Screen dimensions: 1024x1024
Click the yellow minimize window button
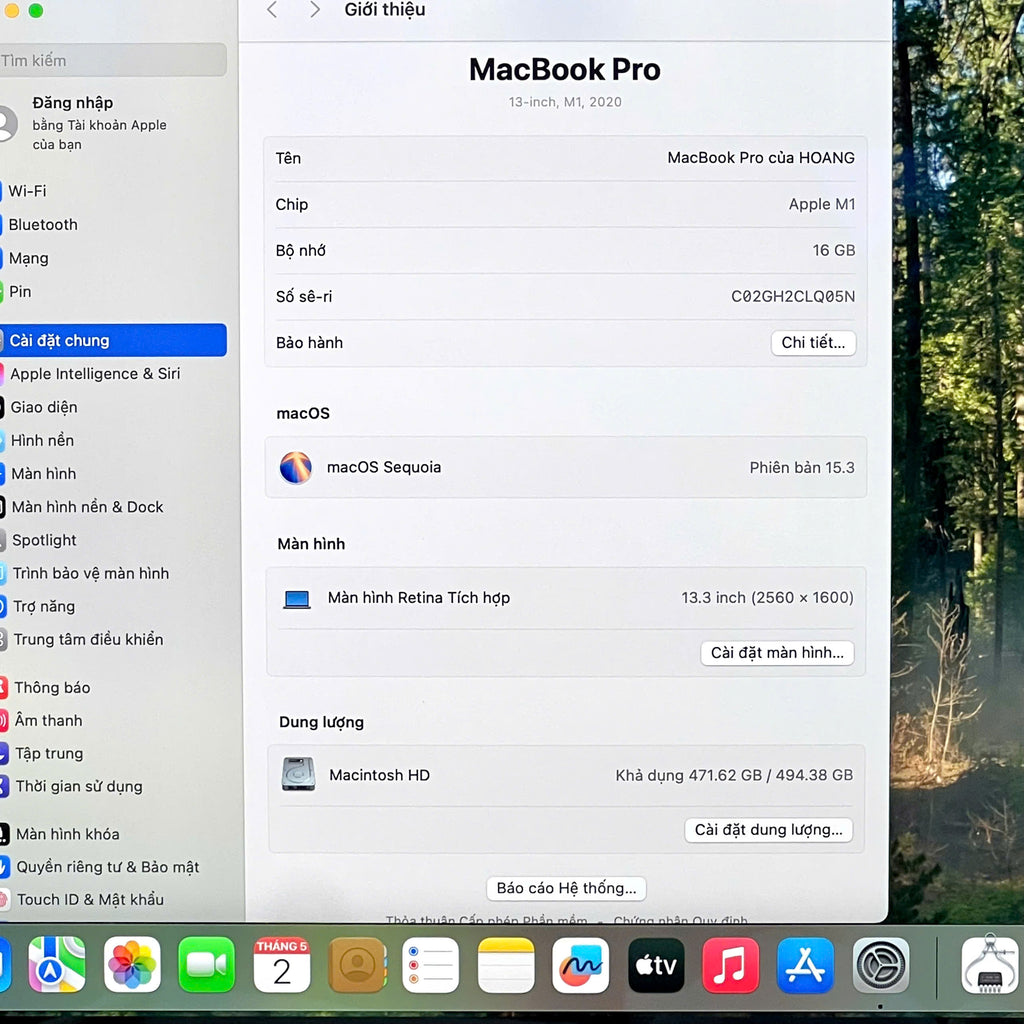[11, 10]
